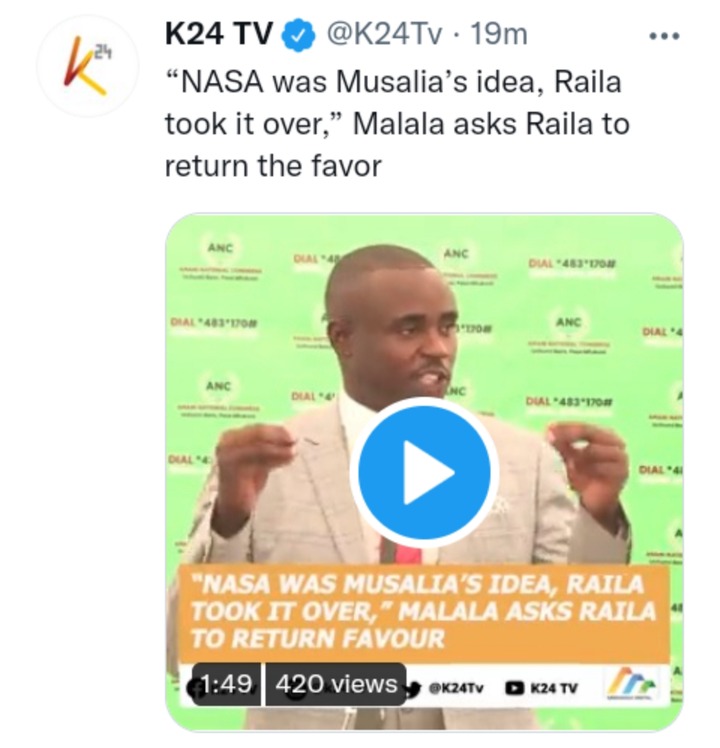Image resolution: width=720 pixels, height=748 pixels.
Task: Open the K24 profile avatar
Action: [x=88, y=66]
